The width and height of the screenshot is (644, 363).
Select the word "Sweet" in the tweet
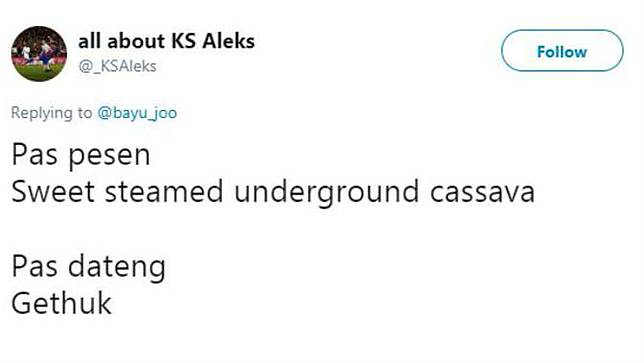53,192
